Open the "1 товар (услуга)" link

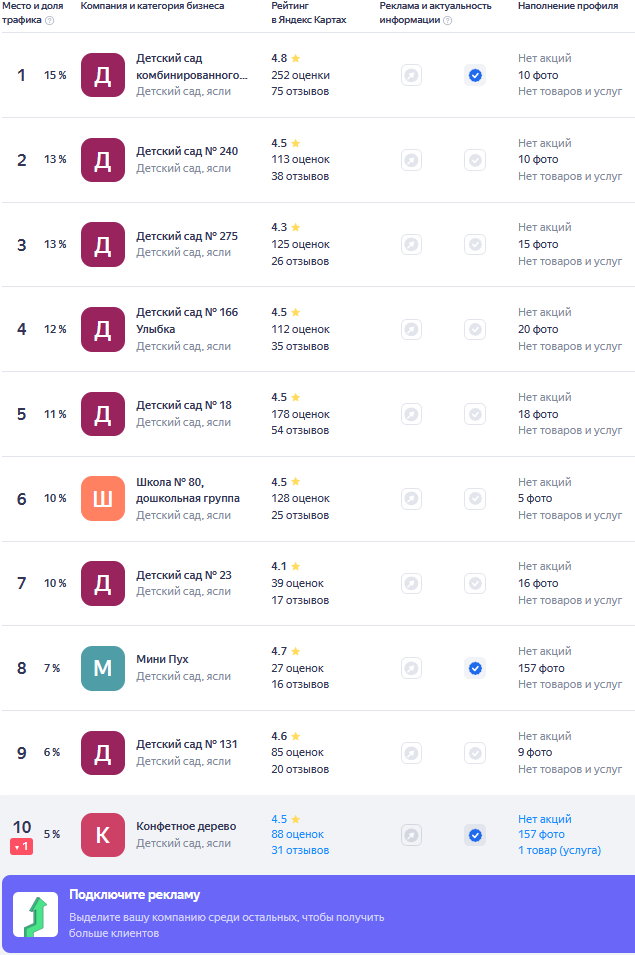click(559, 851)
